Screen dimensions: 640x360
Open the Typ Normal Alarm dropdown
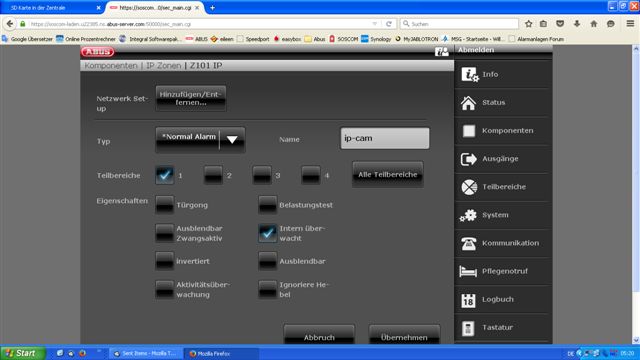pyautogui.click(x=200, y=140)
